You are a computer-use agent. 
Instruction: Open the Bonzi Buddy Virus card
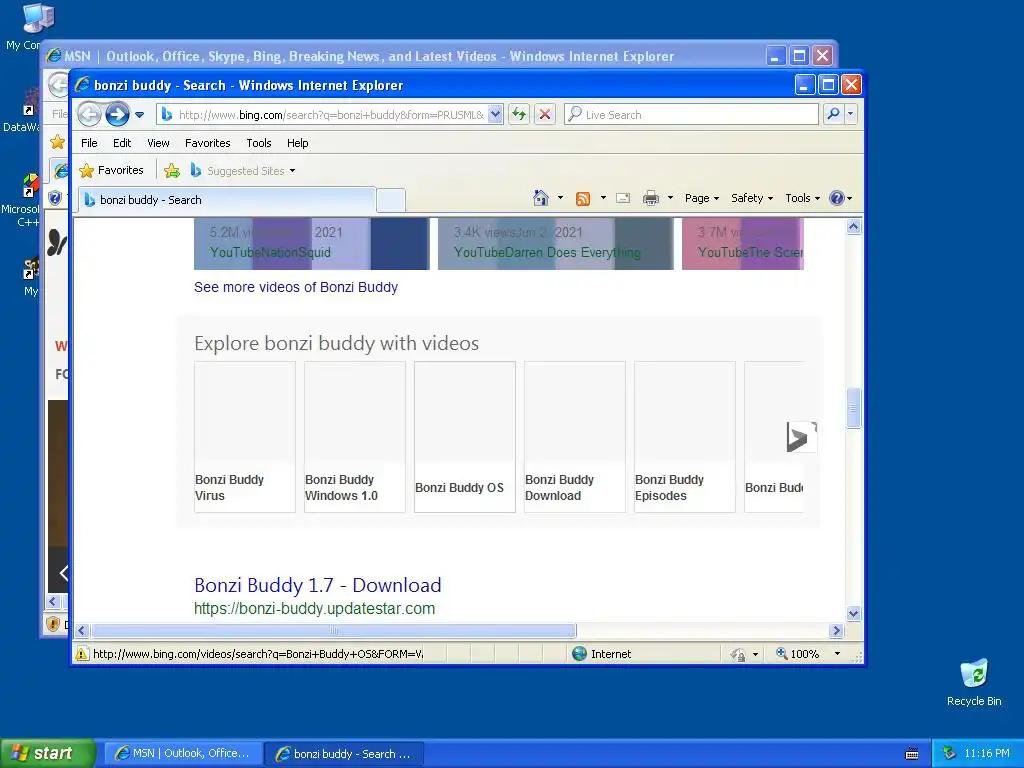coord(245,437)
